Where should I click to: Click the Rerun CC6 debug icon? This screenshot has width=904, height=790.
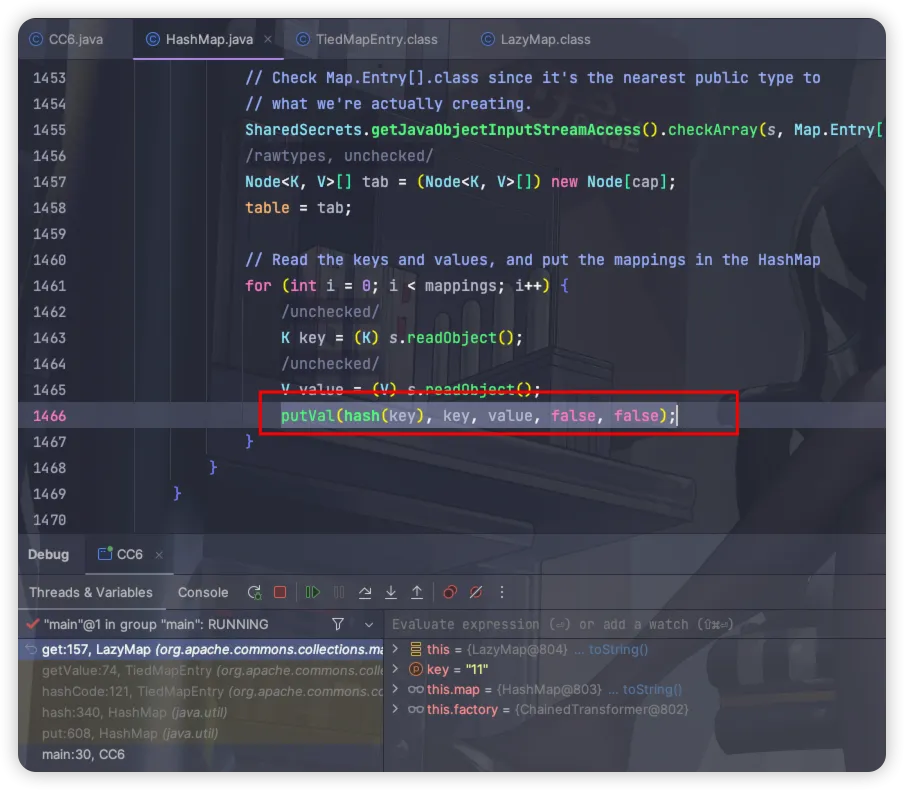(x=255, y=592)
